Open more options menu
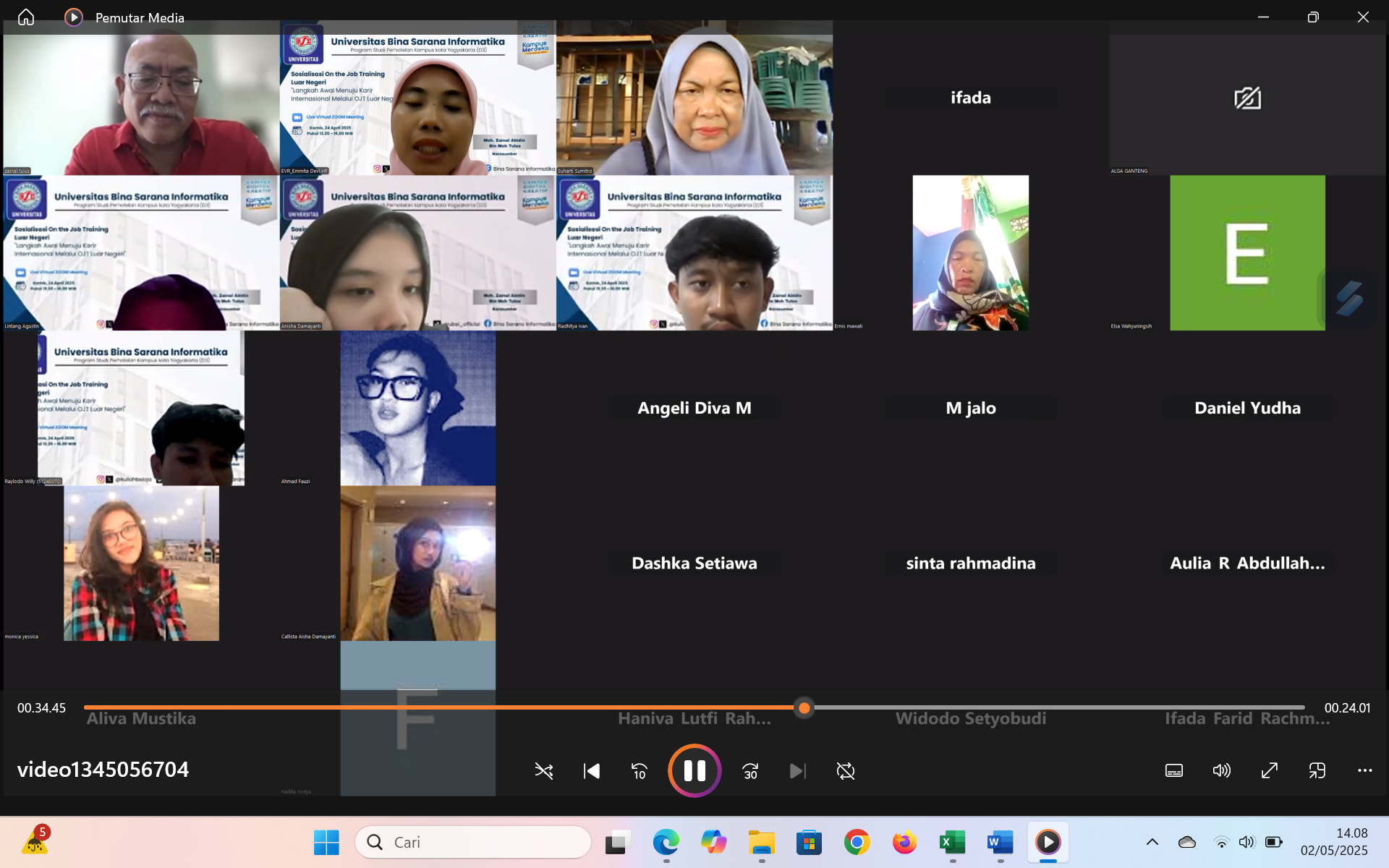The height and width of the screenshot is (868, 1389). tap(1364, 771)
